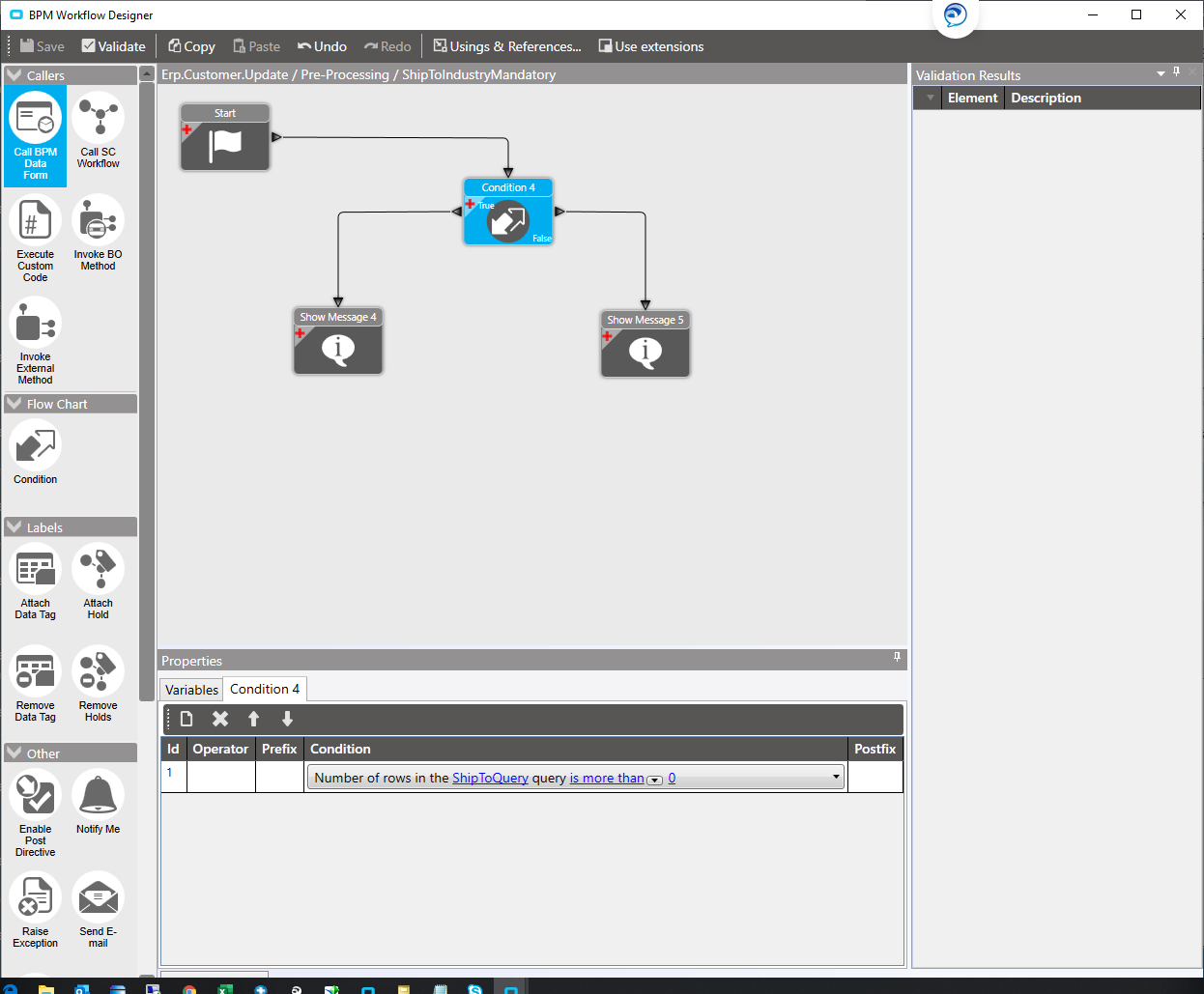Image resolution: width=1204 pixels, height=994 pixels.
Task: Choose the Remove Holds element
Action: [x=98, y=684]
